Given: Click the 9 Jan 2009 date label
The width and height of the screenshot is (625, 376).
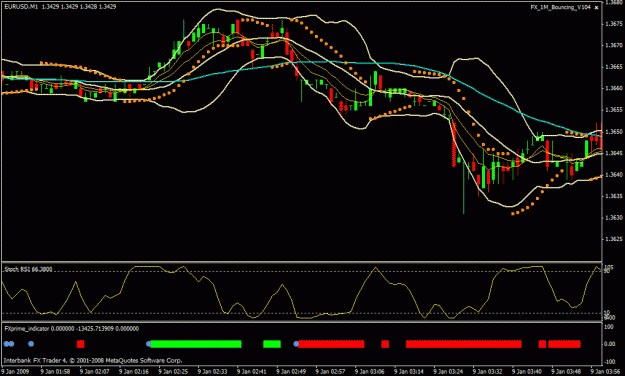Looking at the screenshot, I should coord(16,372).
